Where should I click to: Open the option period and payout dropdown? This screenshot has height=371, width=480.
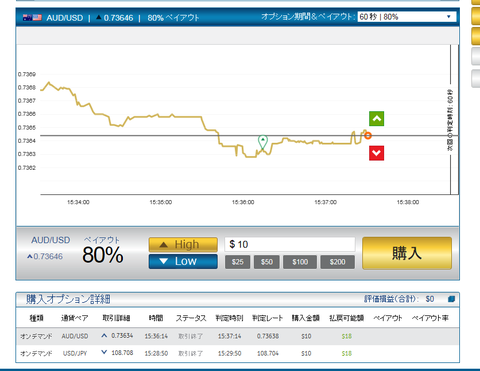pos(407,17)
